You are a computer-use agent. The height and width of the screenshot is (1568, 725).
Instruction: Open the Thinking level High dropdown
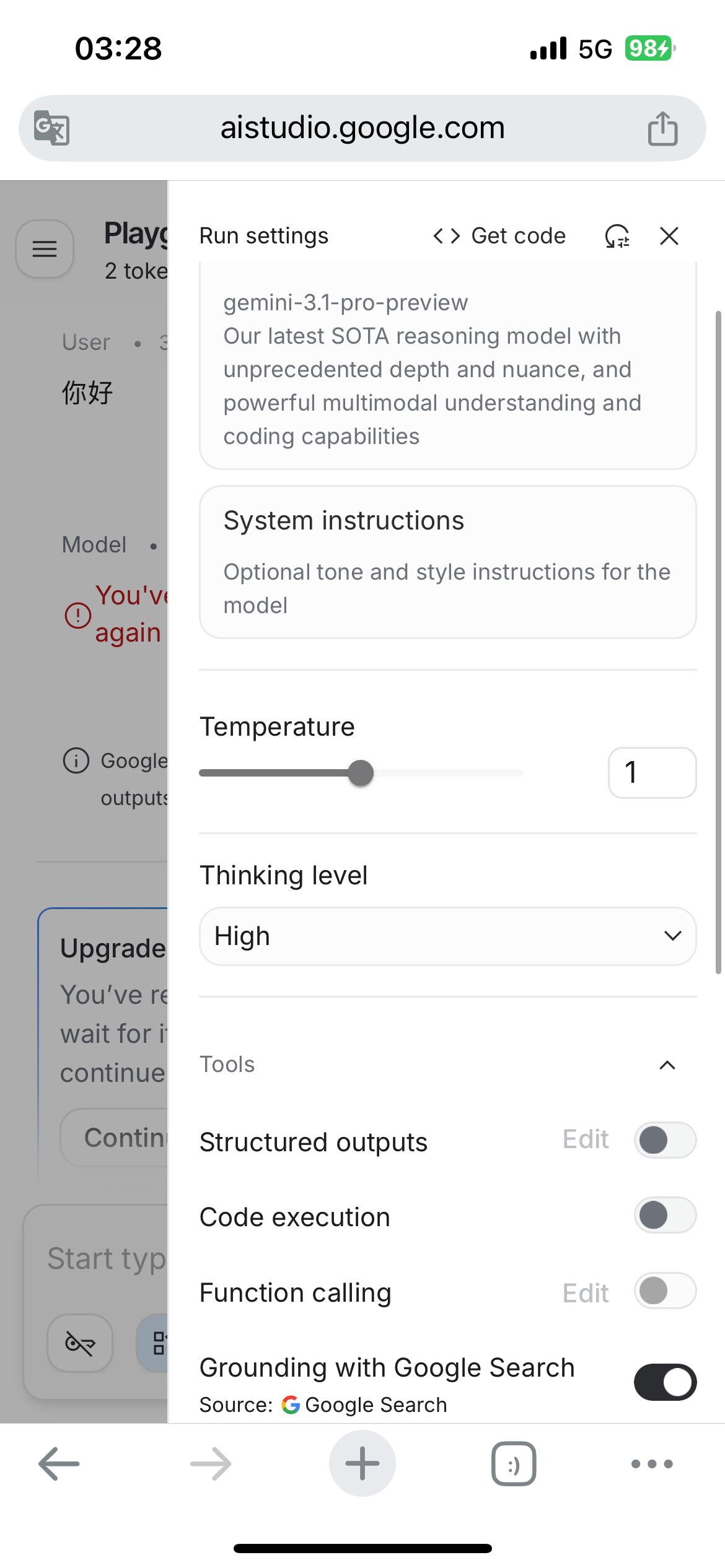447,936
